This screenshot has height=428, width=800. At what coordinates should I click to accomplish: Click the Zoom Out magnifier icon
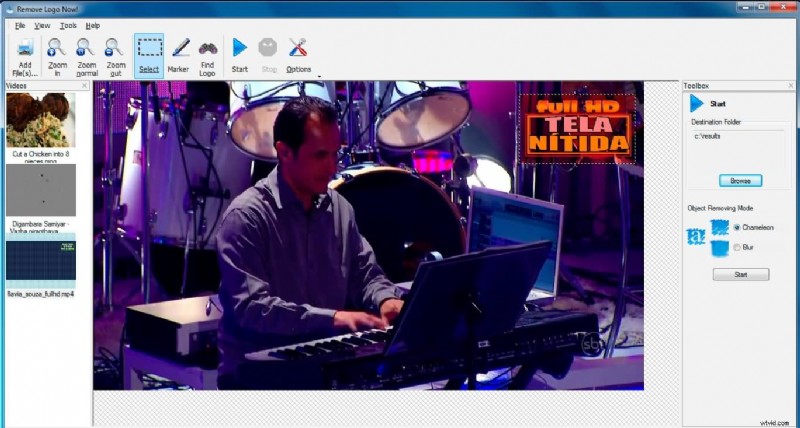pyautogui.click(x=115, y=48)
